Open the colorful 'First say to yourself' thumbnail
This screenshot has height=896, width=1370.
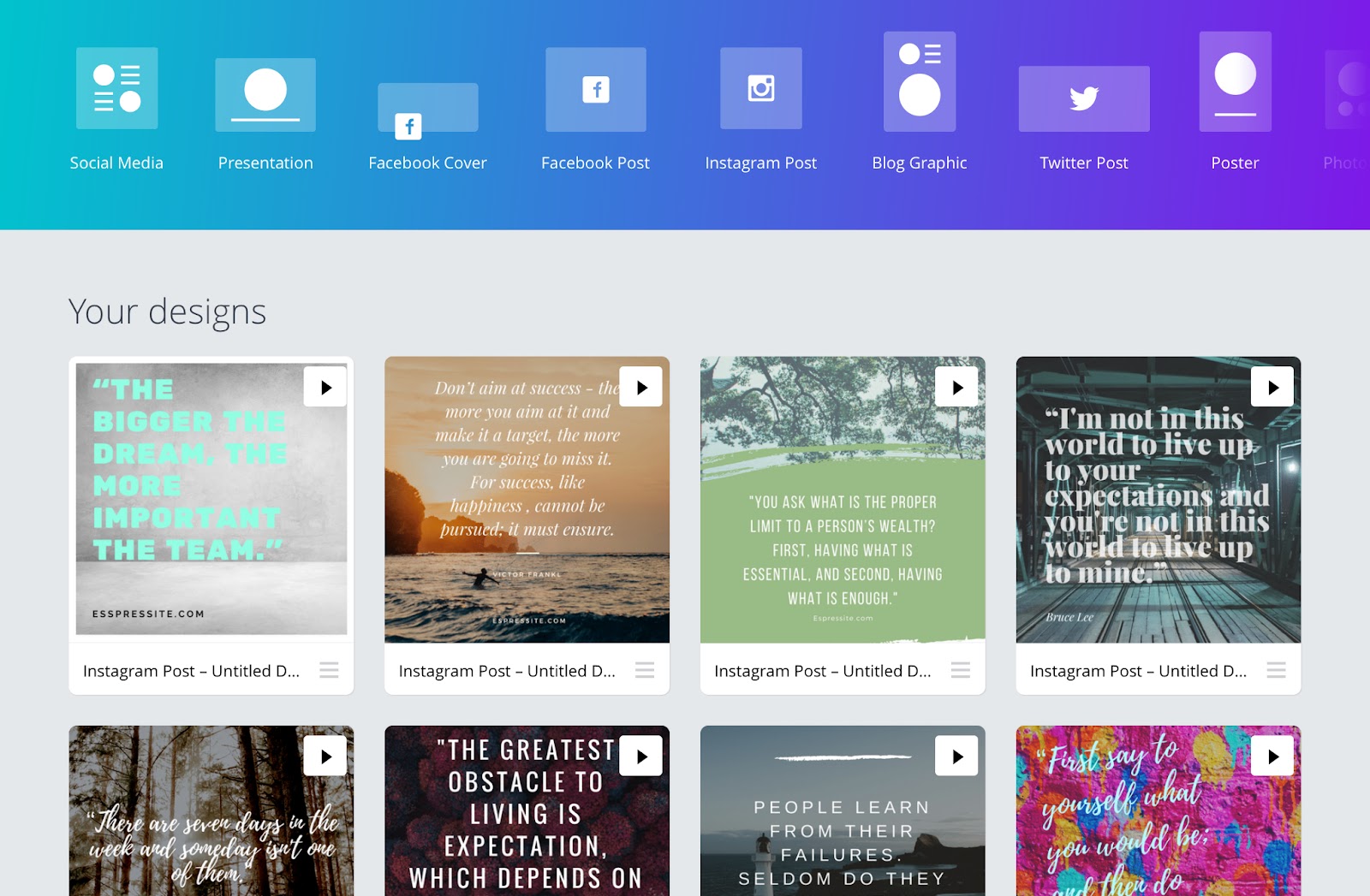(1159, 810)
